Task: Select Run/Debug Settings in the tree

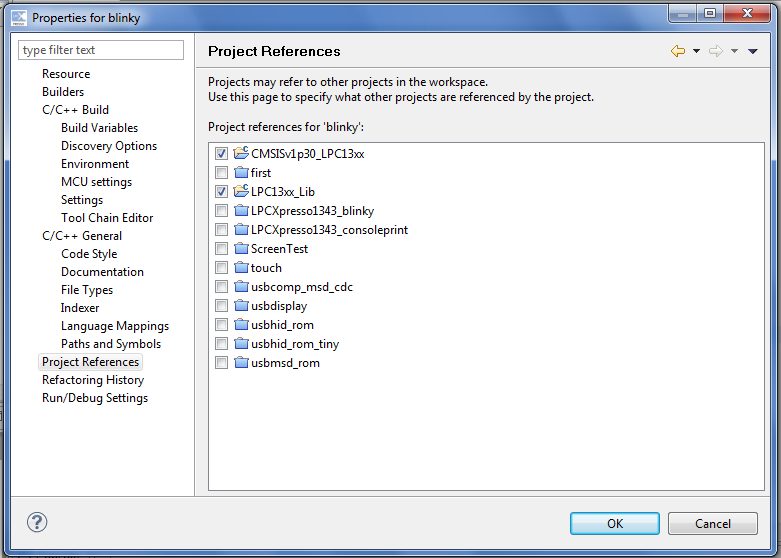Action: point(95,398)
